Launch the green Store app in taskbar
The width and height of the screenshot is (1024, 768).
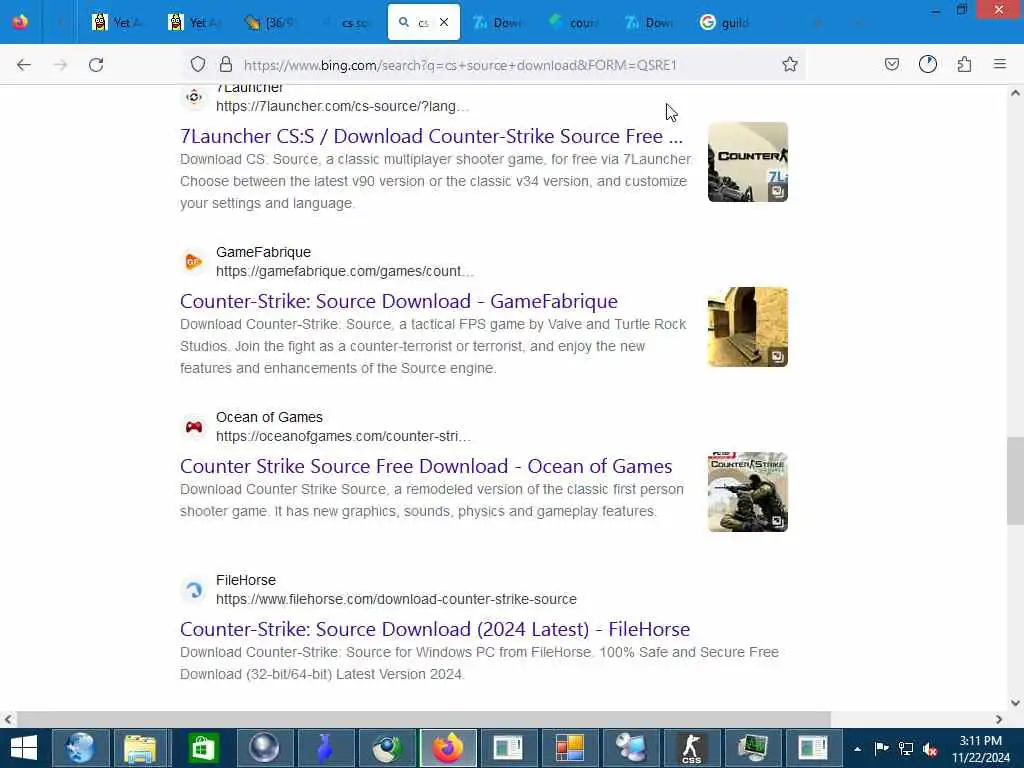point(202,748)
